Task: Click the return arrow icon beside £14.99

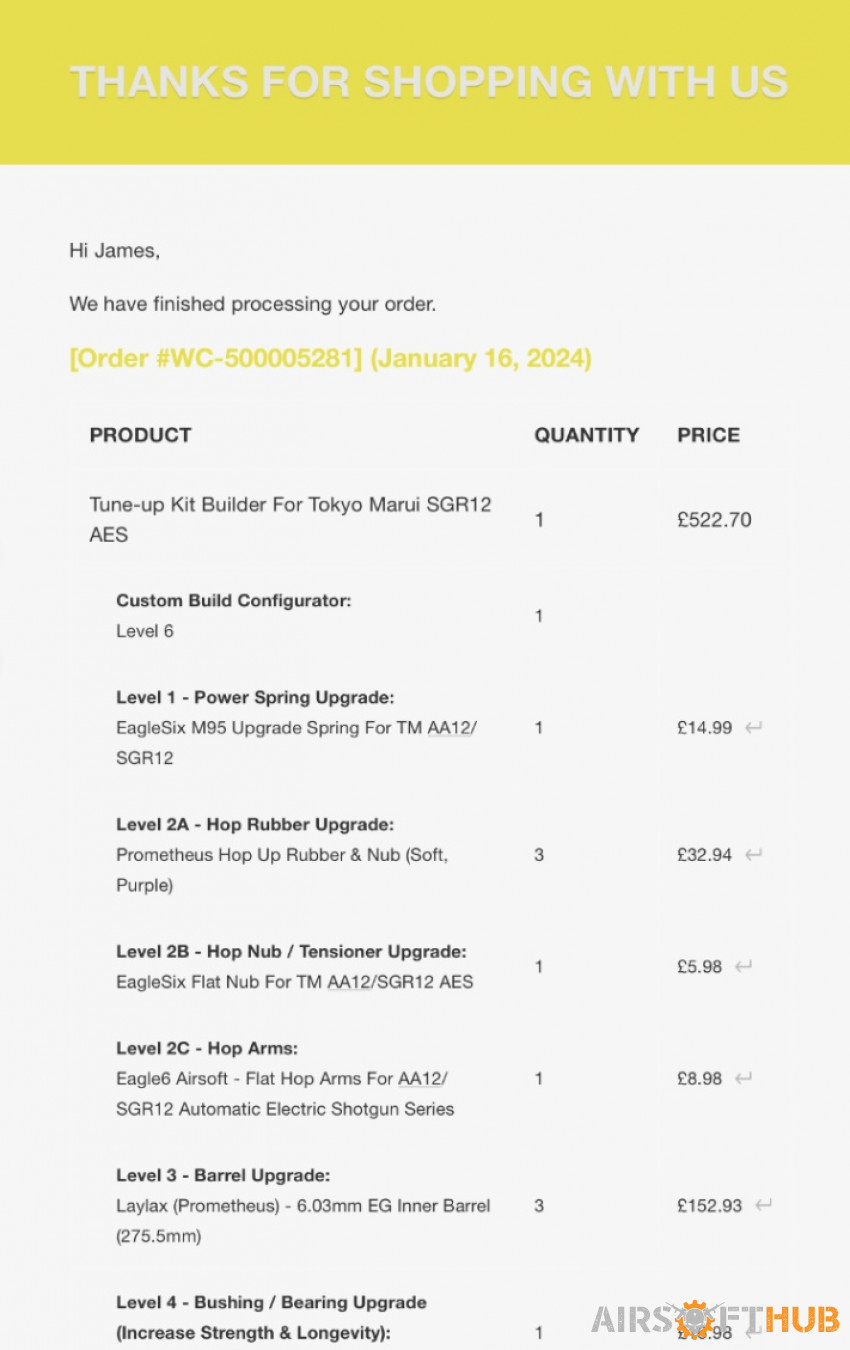Action: (x=753, y=728)
